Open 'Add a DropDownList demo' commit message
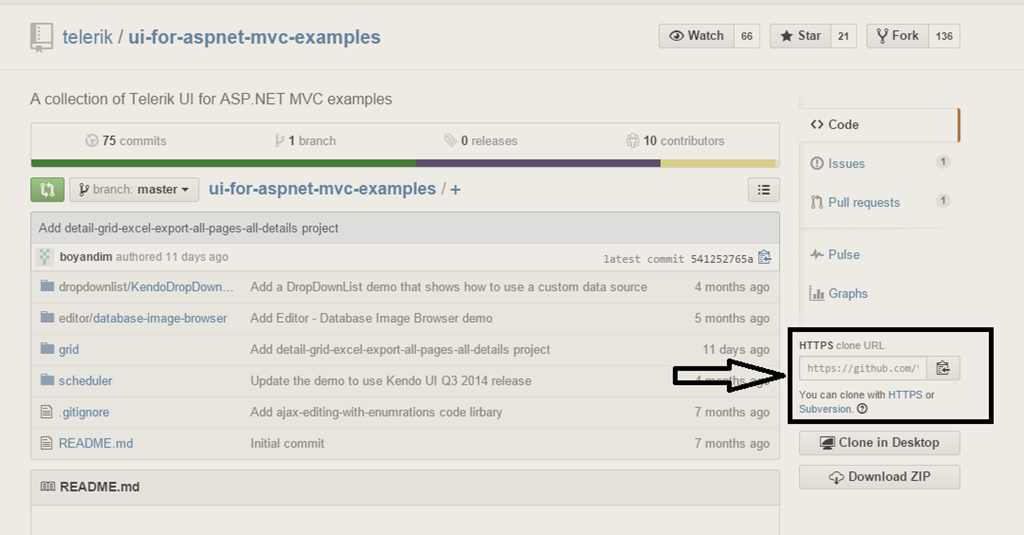The image size is (1024, 535). click(449, 287)
